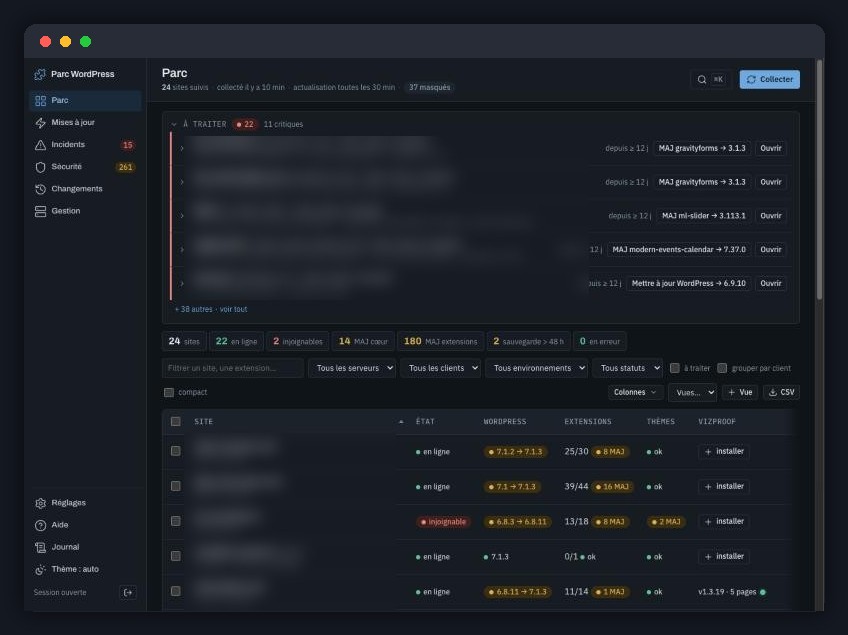Click the vertical page scrollbar
This screenshot has width=848, height=635.
[819, 180]
